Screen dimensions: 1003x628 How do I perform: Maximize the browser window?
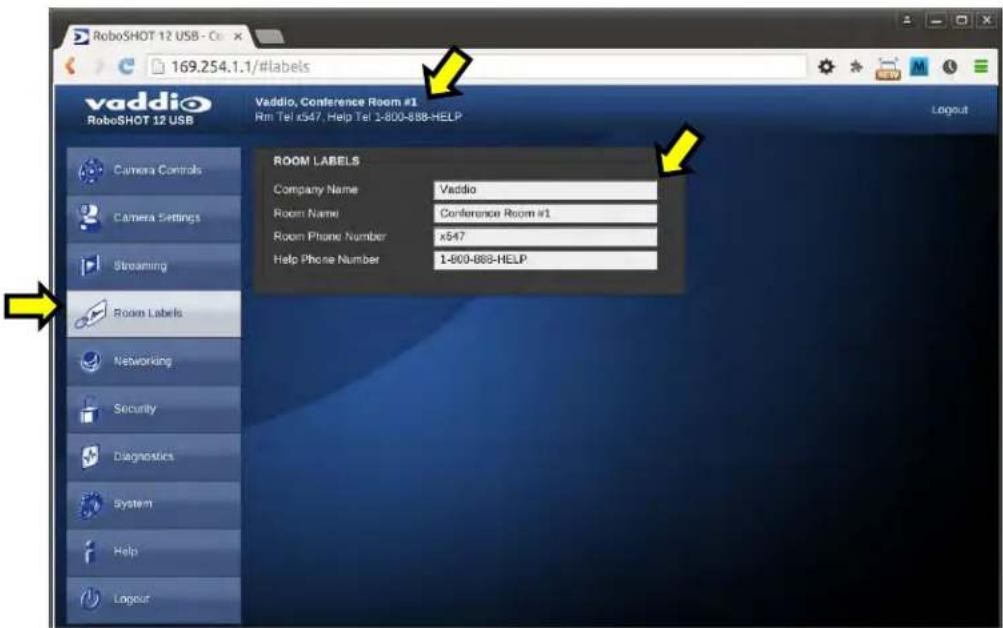(x=961, y=20)
